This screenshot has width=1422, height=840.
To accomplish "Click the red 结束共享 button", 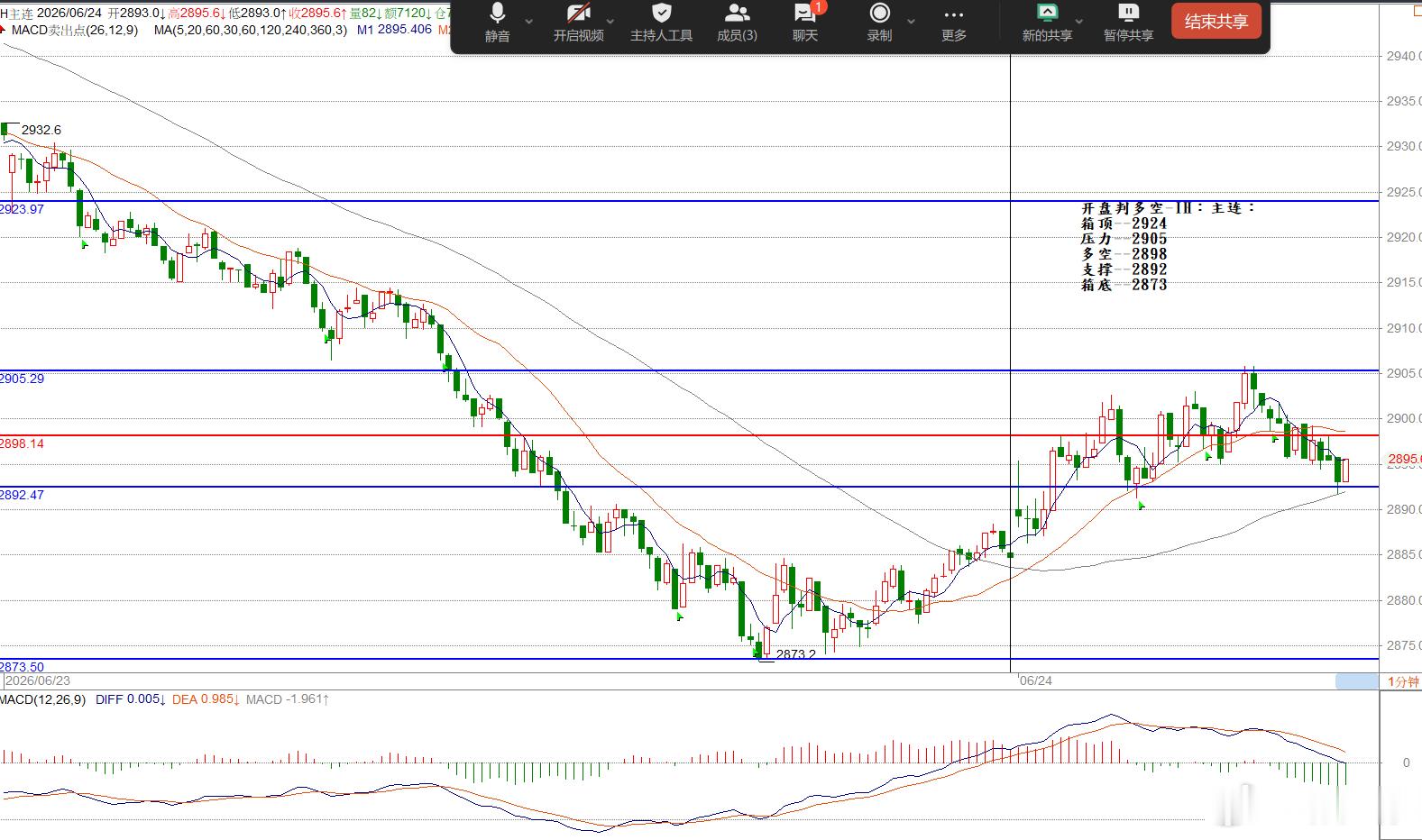I will pos(1216,22).
